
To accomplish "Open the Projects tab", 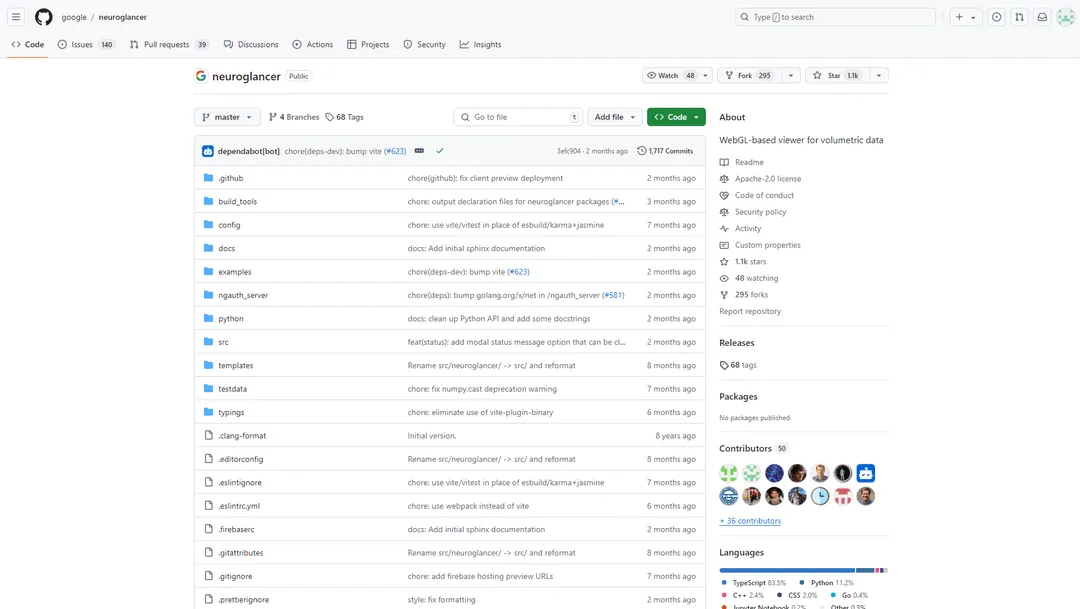I will click(x=368, y=45).
